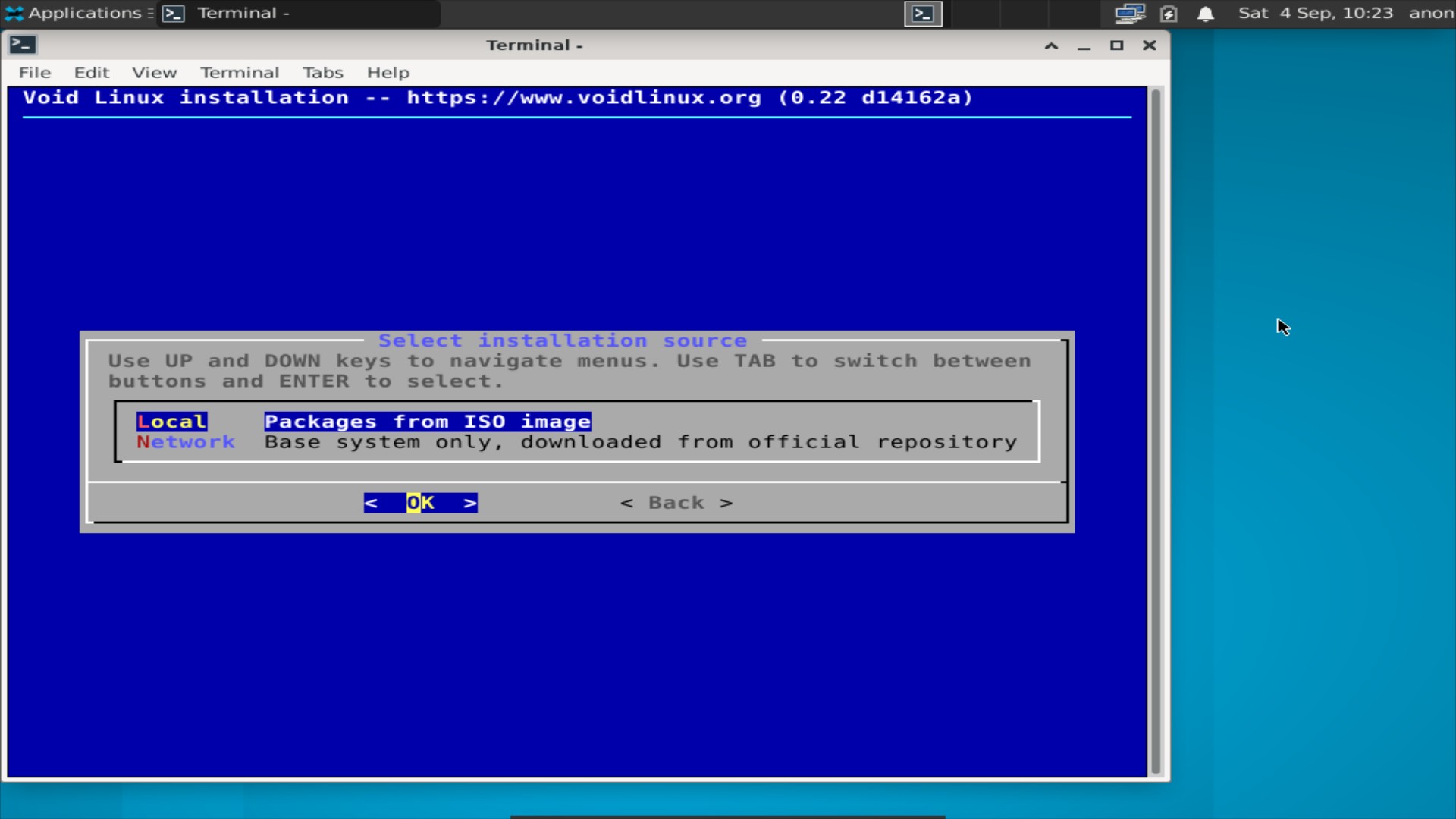The width and height of the screenshot is (1456, 819).
Task: Click the battery status icon in the tray
Action: (1169, 14)
